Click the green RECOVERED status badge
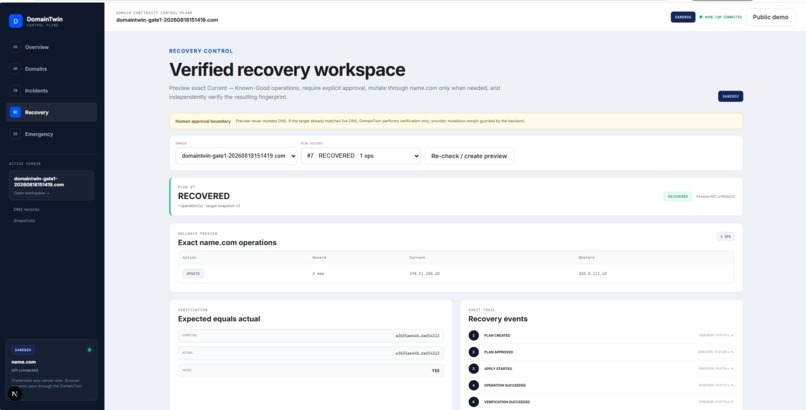This screenshot has width=806, height=410. tap(677, 196)
